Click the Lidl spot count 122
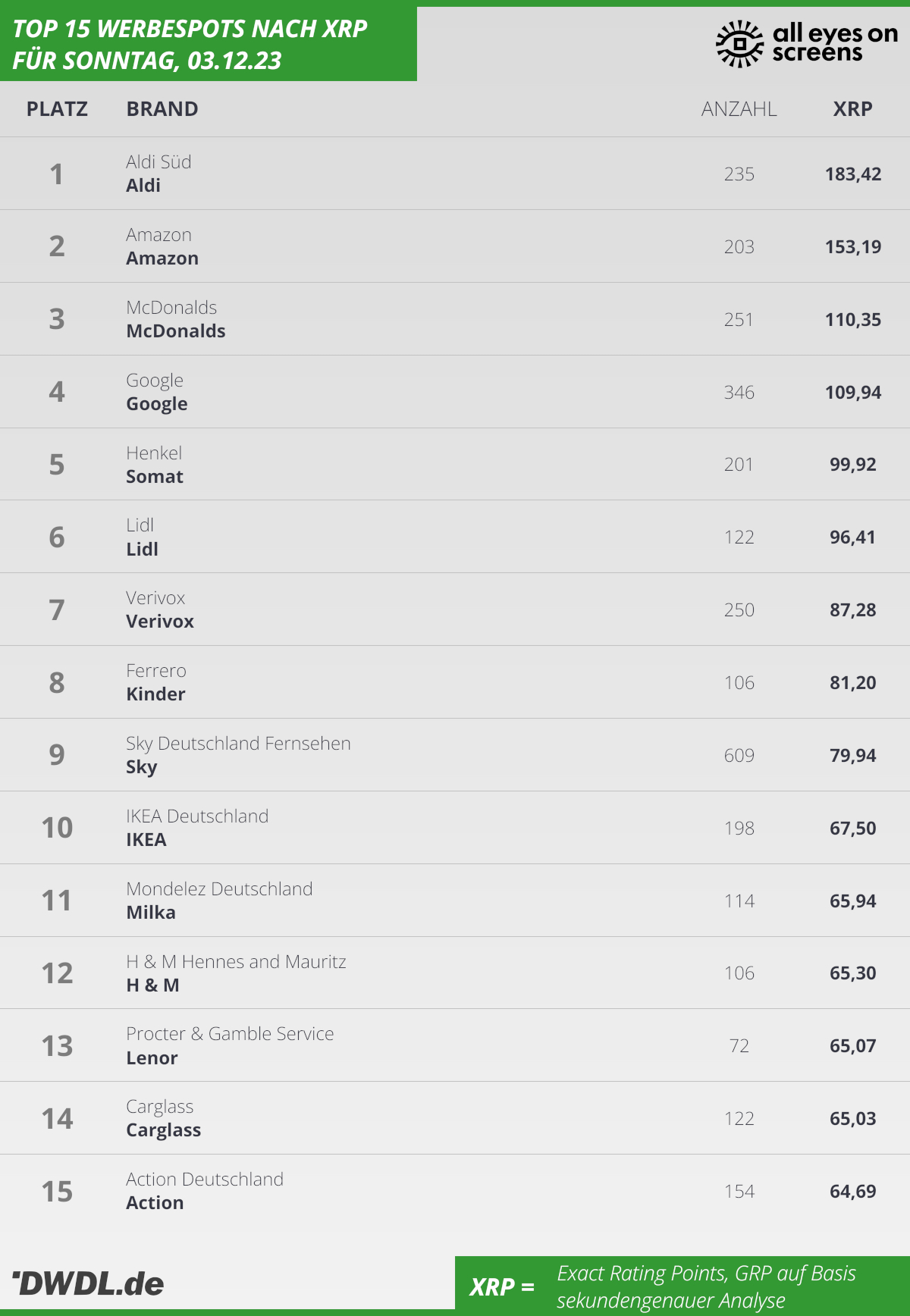910x1316 pixels. tap(739, 537)
